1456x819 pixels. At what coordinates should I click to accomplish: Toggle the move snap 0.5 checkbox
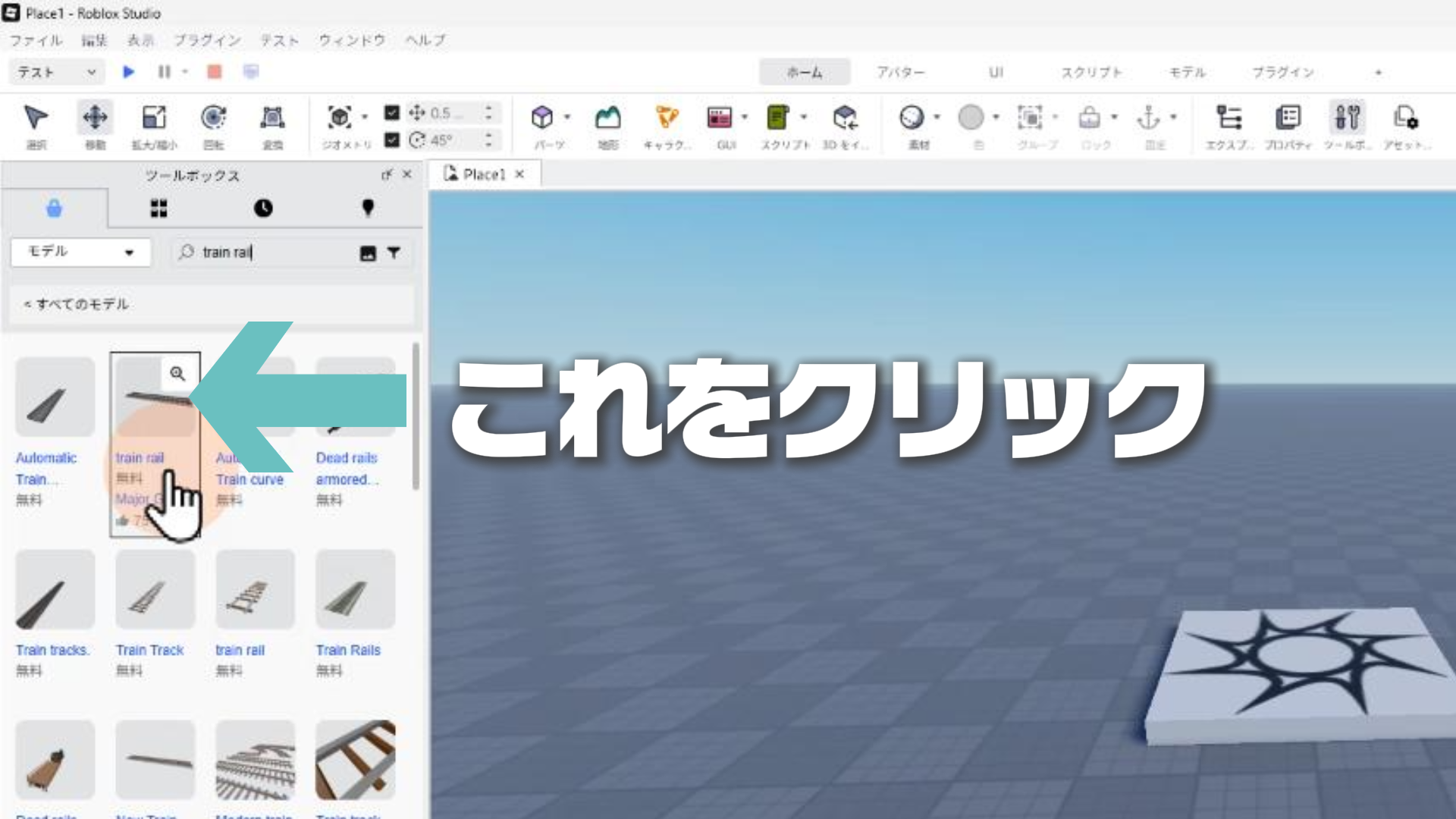[x=391, y=113]
